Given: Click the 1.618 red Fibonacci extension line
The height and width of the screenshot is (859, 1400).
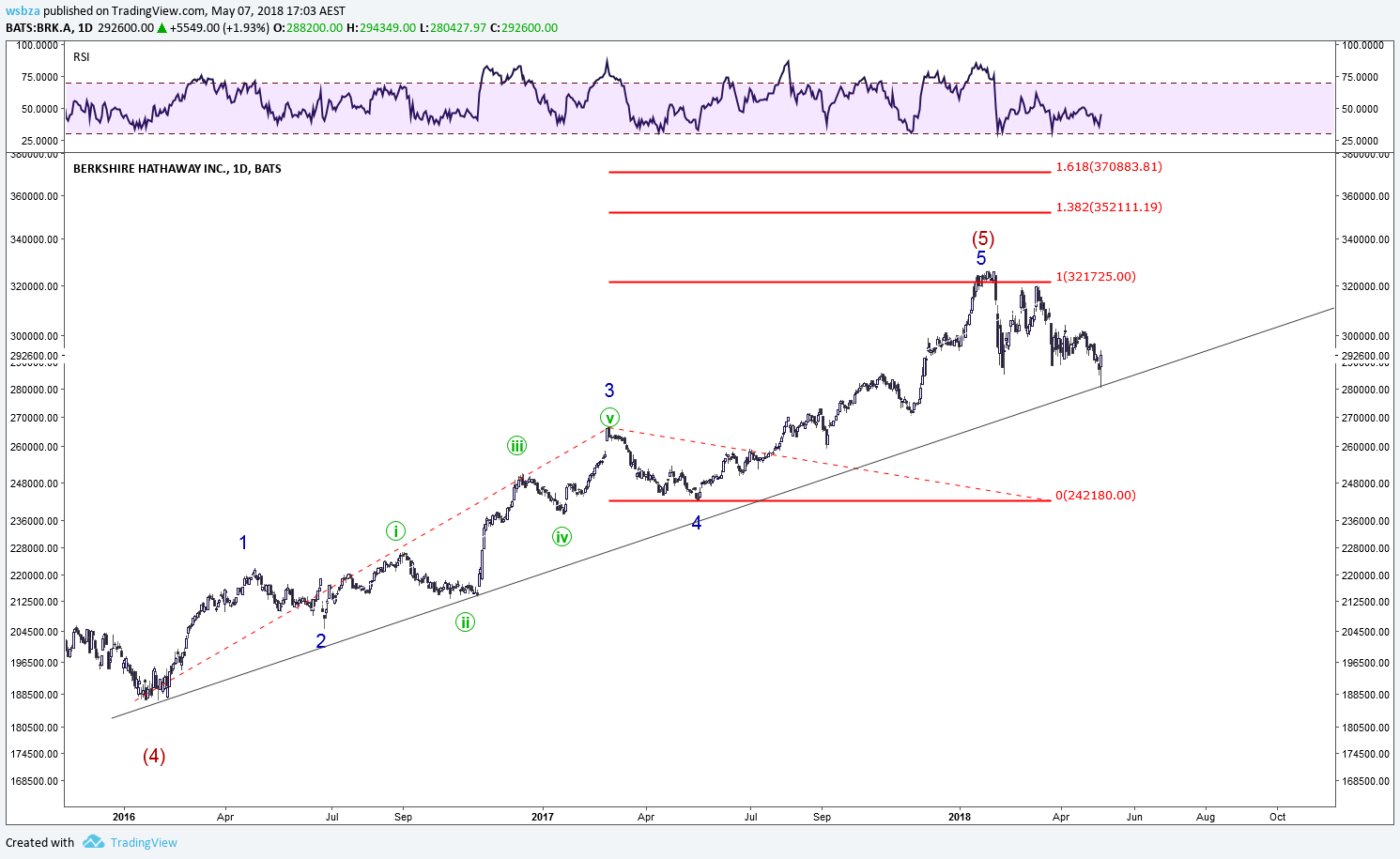Looking at the screenshot, I should (x=829, y=172).
